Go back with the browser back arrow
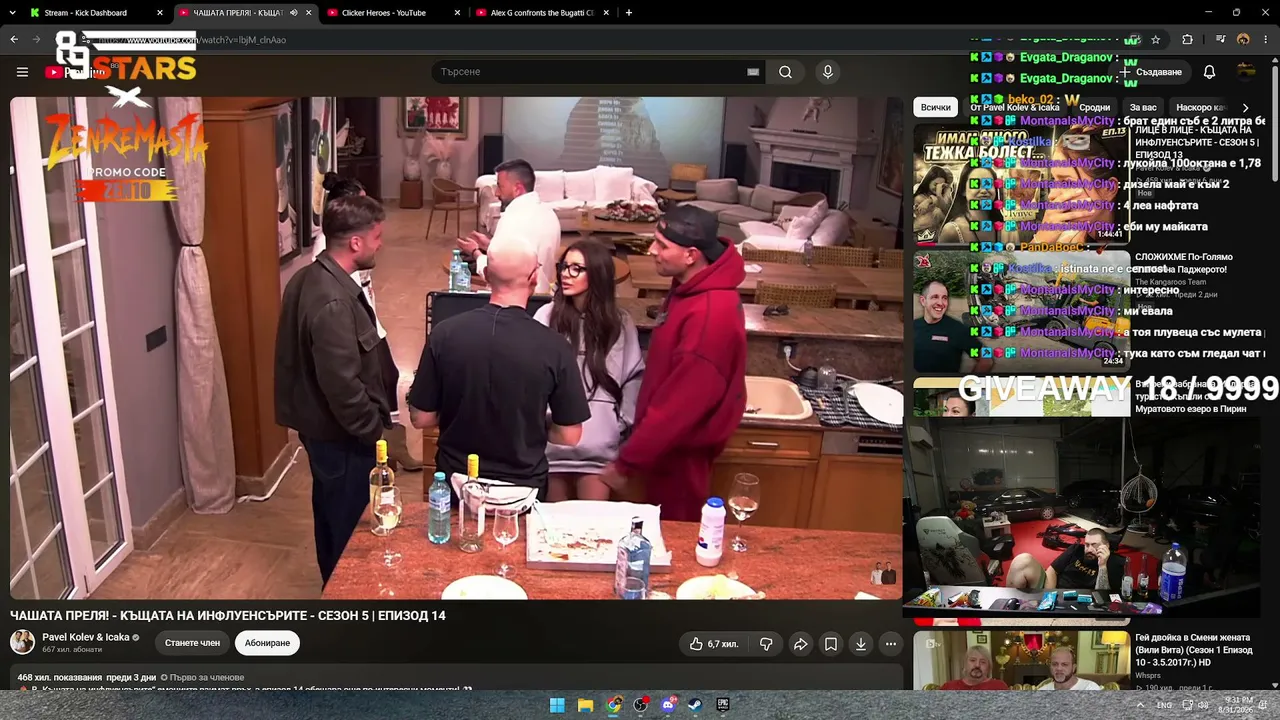Image resolution: width=1280 pixels, height=720 pixels. point(14,40)
